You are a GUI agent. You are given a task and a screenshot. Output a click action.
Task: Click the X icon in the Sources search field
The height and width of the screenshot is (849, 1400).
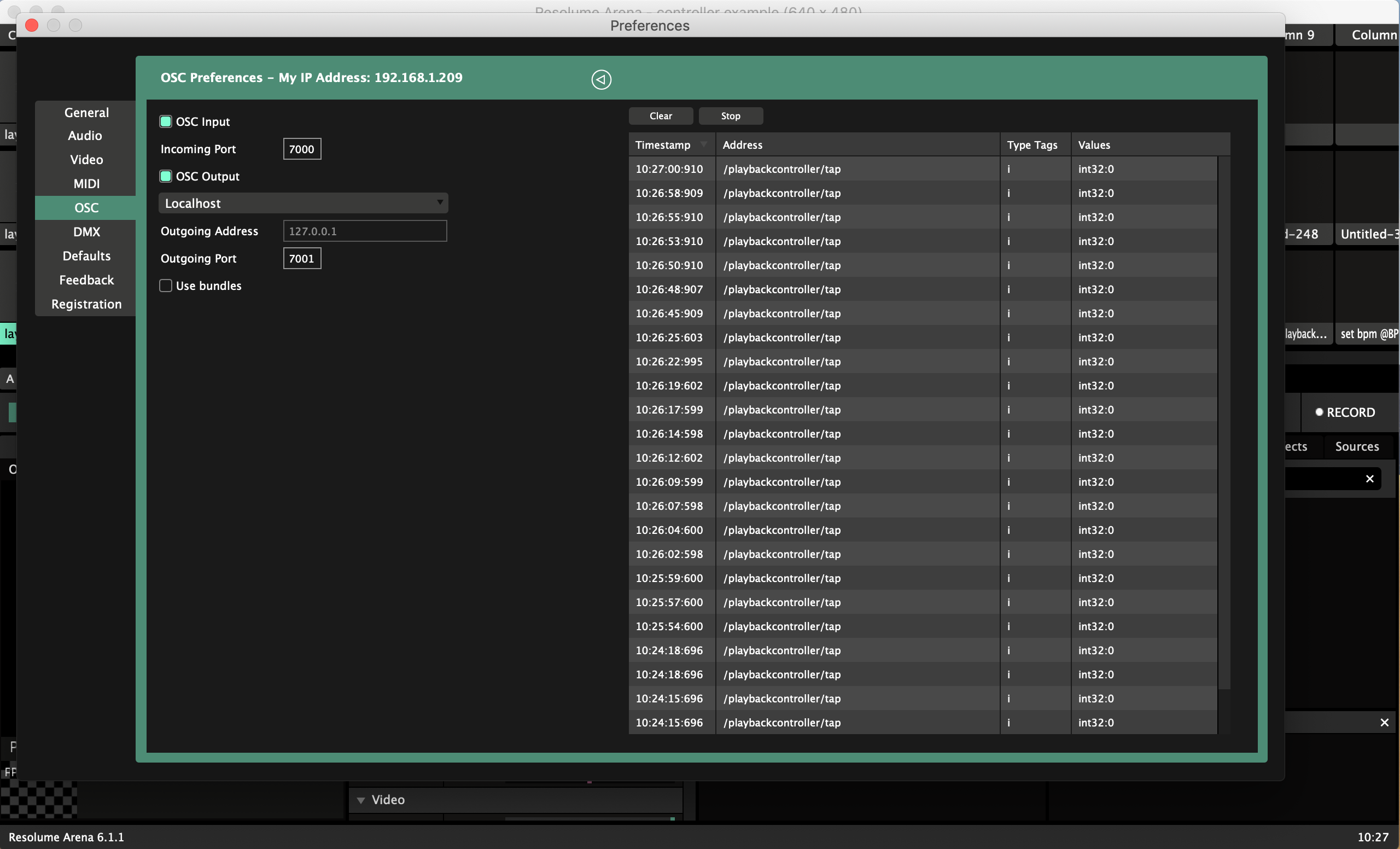[x=1369, y=479]
